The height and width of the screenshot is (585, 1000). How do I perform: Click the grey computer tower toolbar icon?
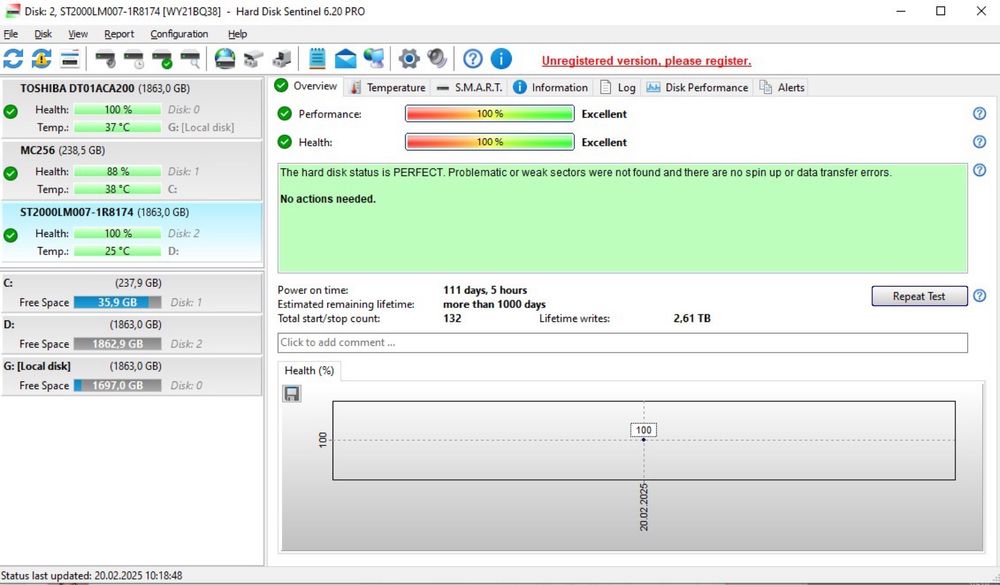[281, 59]
